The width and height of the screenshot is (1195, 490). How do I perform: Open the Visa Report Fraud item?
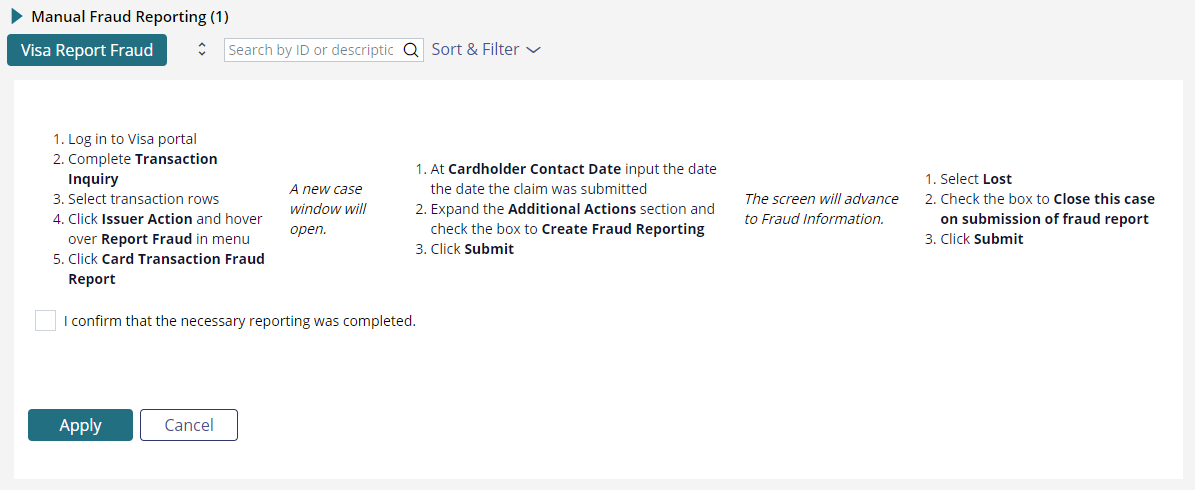click(87, 50)
